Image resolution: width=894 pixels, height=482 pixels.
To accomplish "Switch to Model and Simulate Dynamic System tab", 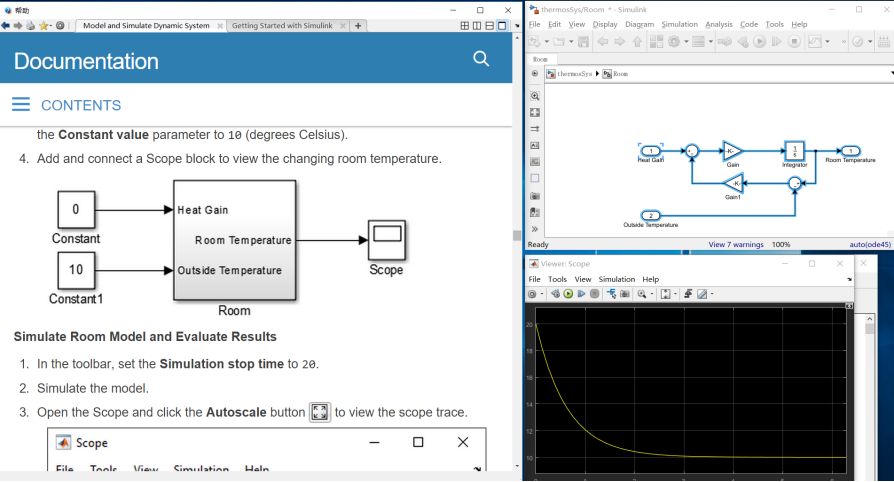I will point(146,26).
